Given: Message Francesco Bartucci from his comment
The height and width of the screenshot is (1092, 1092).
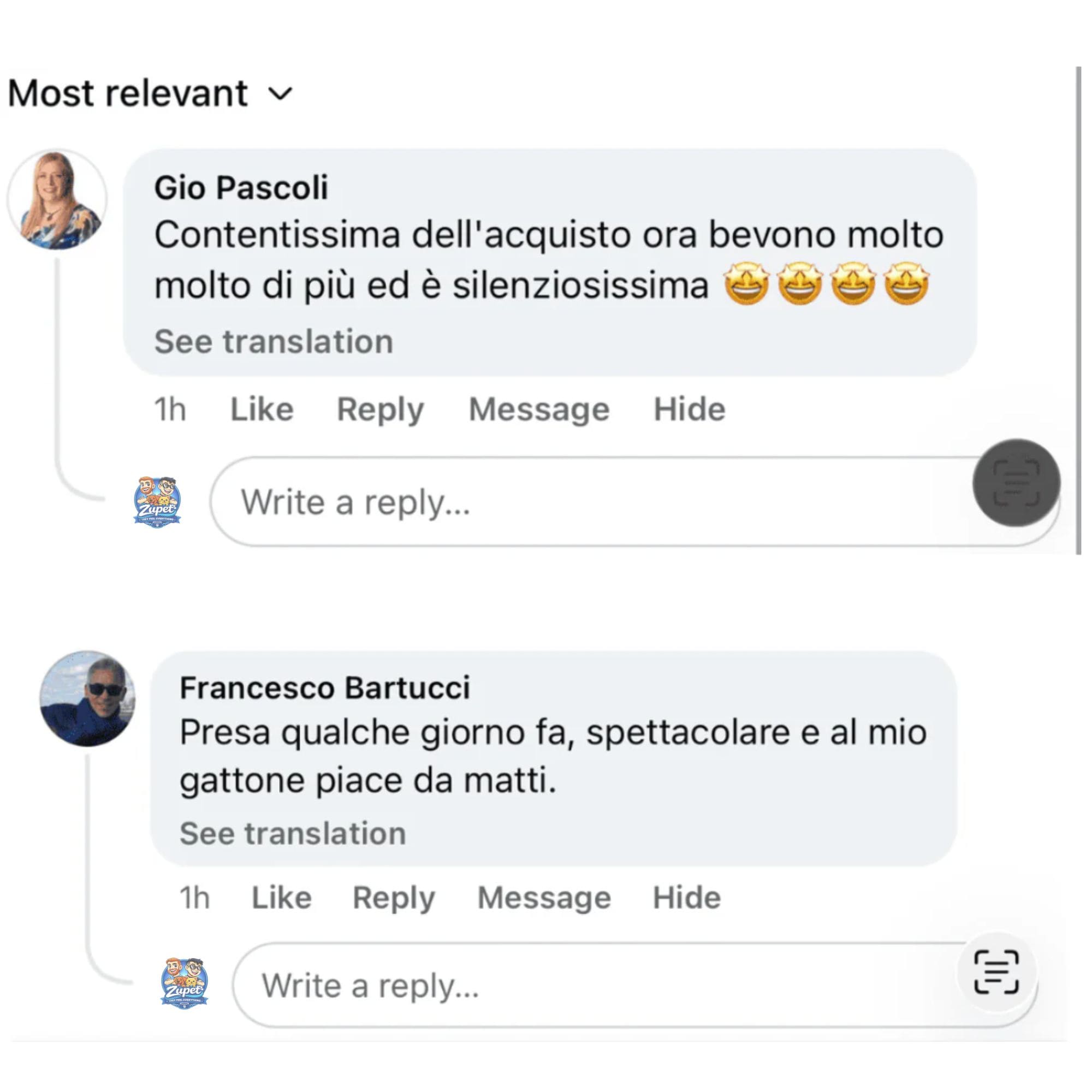Looking at the screenshot, I should 544,898.
